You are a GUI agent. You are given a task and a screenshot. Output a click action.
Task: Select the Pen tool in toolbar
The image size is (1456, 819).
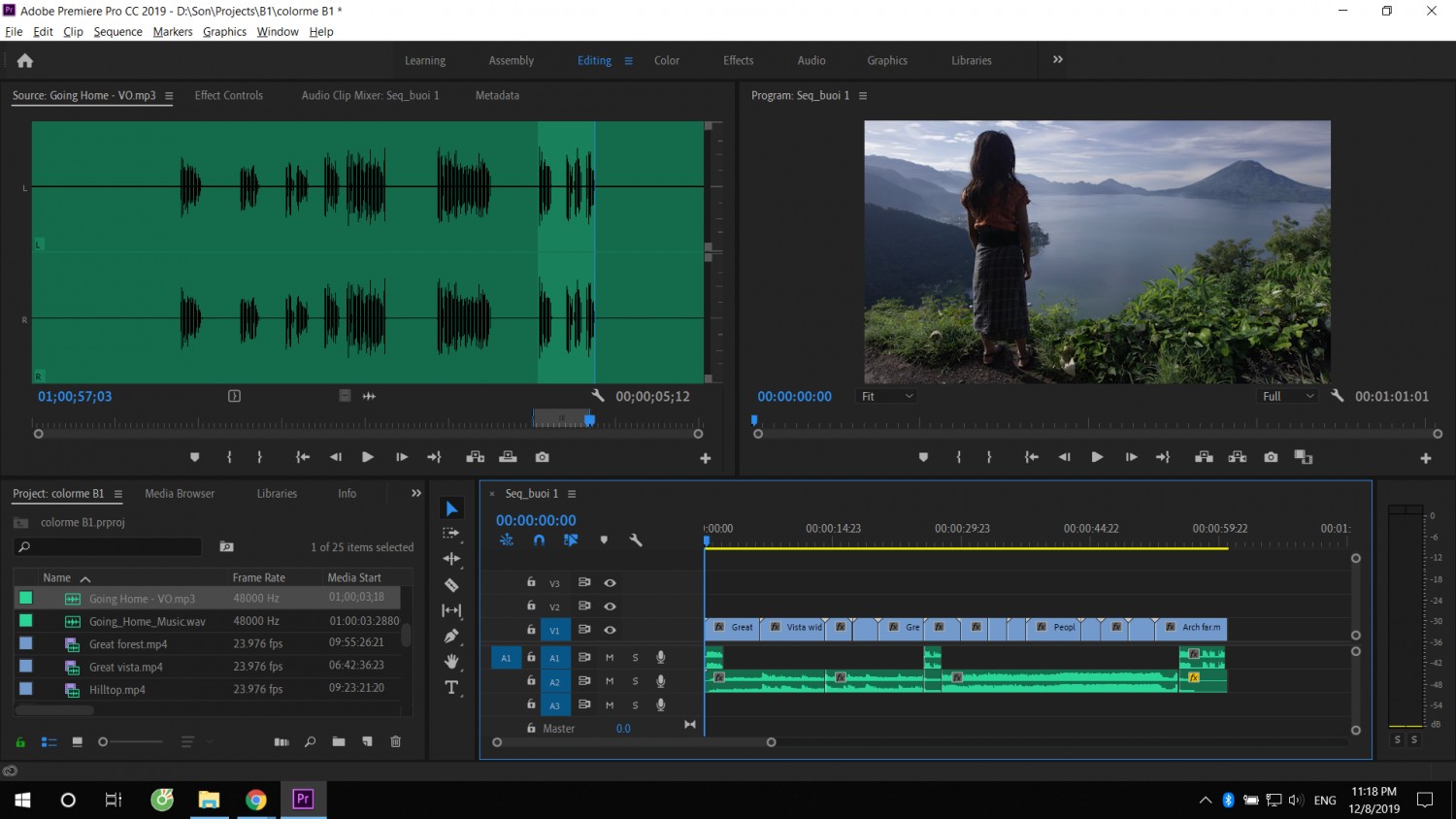click(x=451, y=636)
